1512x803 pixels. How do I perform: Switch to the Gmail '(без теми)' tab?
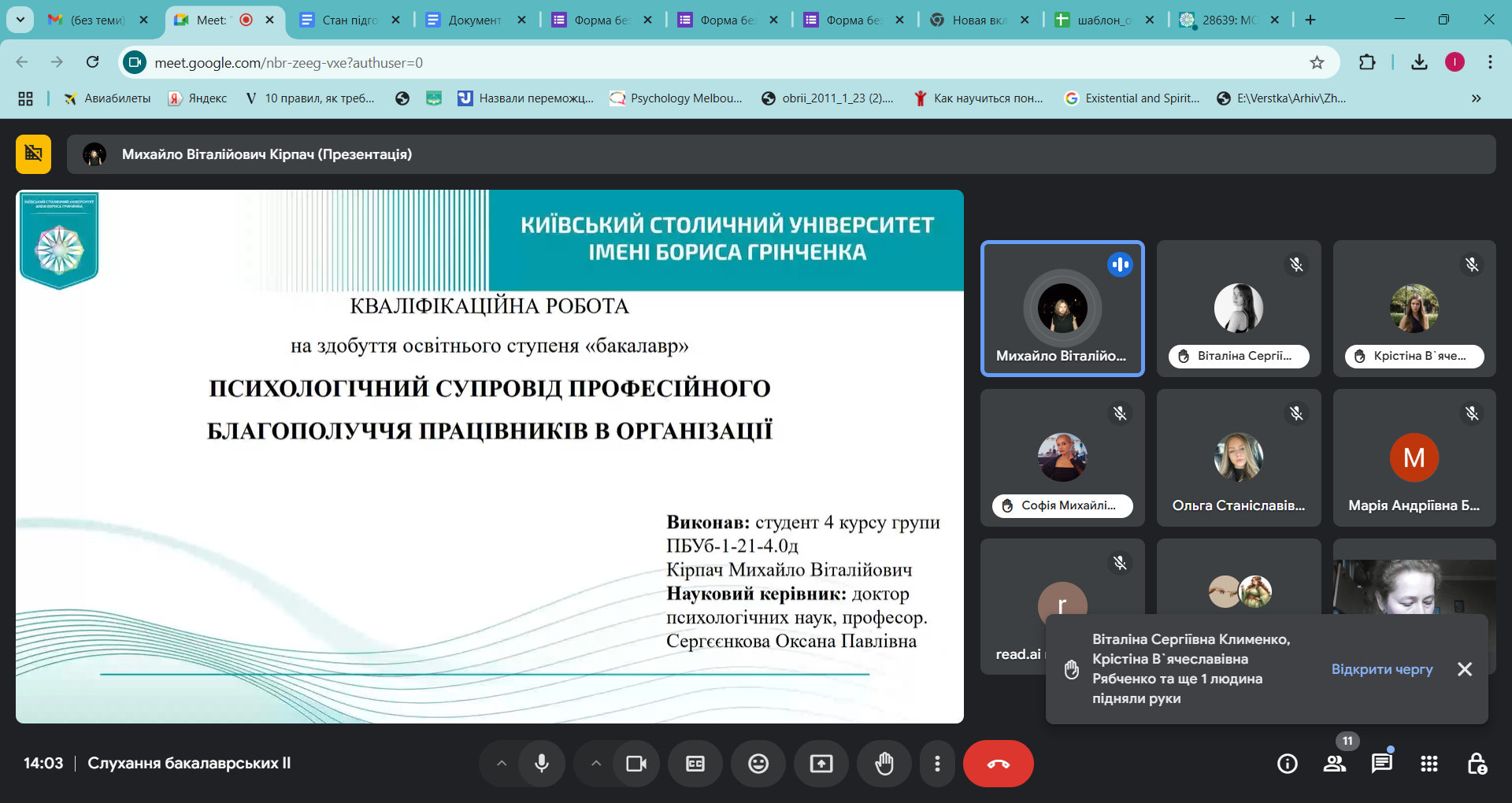(x=97, y=20)
